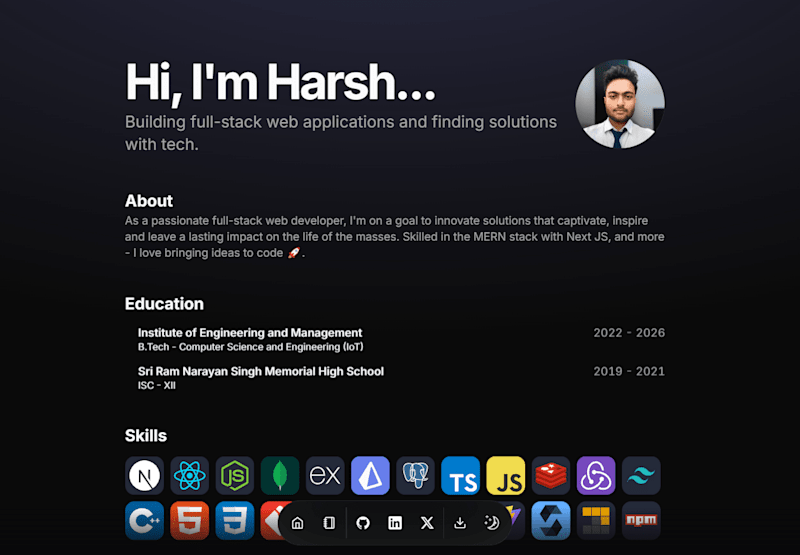Click the "Building full-stack web applications" tagline

pyautogui.click(x=341, y=133)
